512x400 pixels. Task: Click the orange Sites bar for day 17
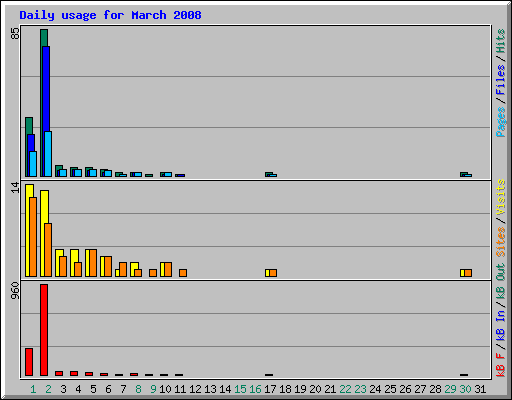click(x=273, y=273)
